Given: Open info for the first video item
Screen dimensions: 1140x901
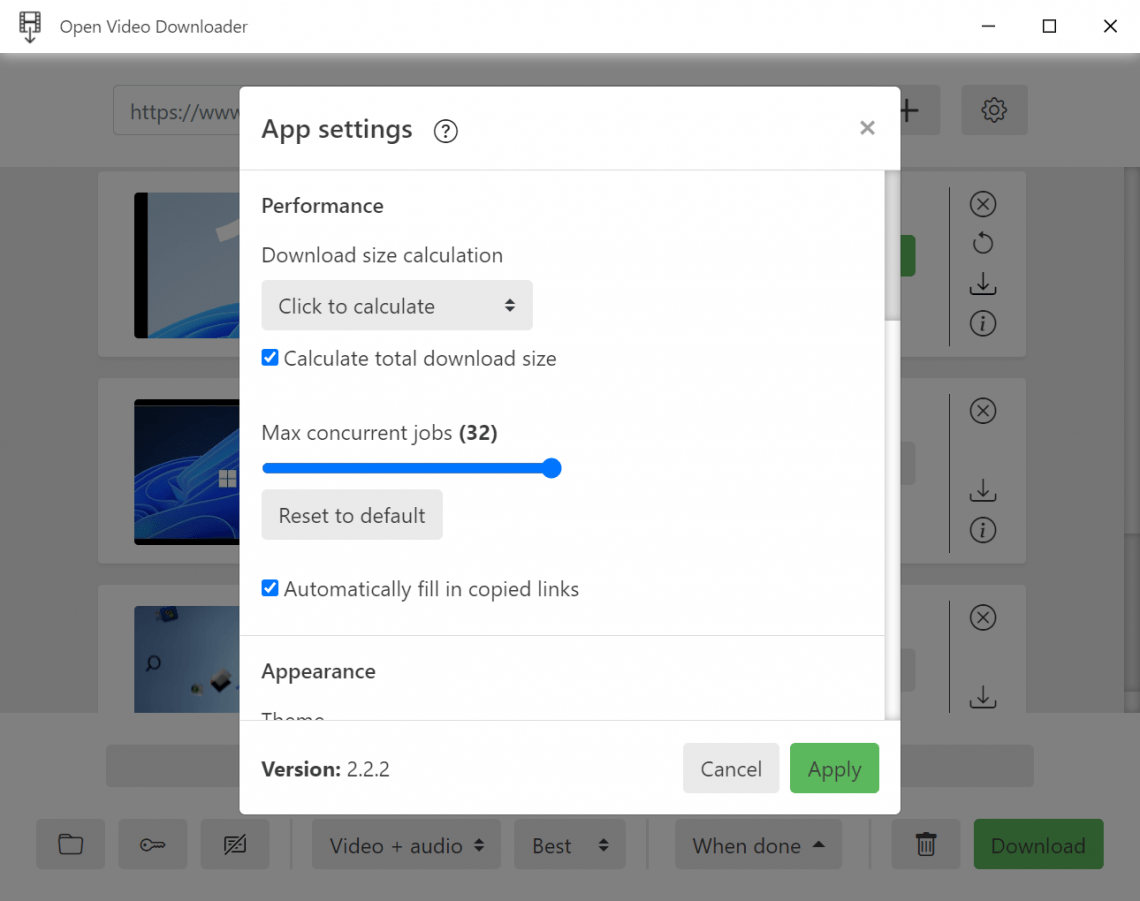Looking at the screenshot, I should (x=982, y=323).
